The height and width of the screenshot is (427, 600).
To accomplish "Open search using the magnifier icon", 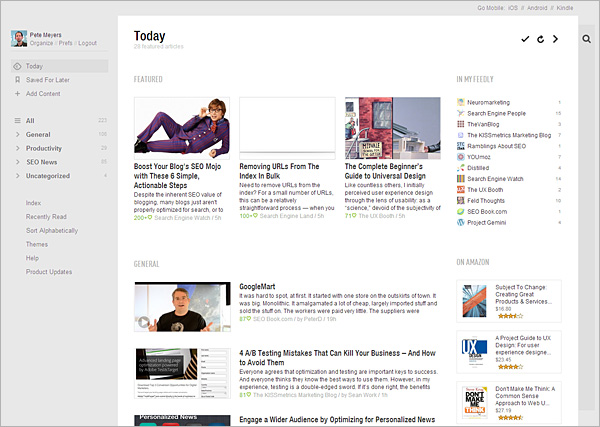I will tap(586, 40).
